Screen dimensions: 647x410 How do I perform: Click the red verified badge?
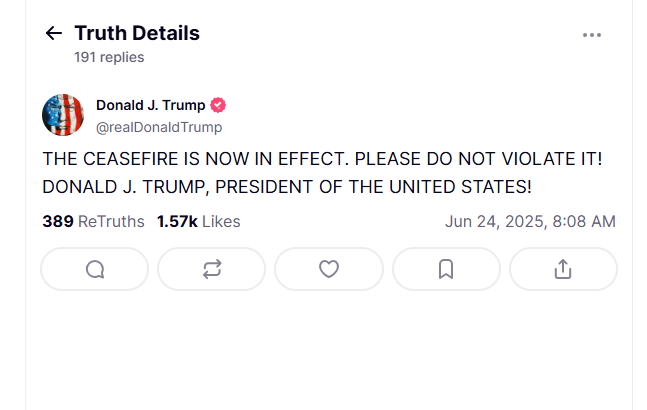point(218,105)
